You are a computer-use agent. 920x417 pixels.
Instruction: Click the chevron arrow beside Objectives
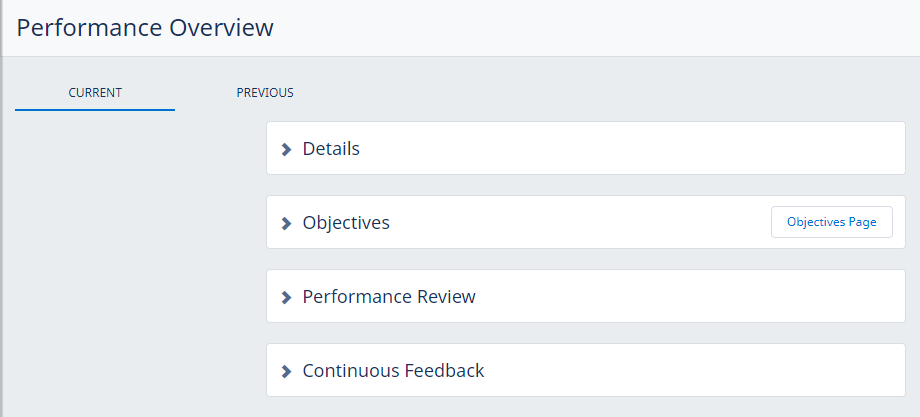[287, 223]
